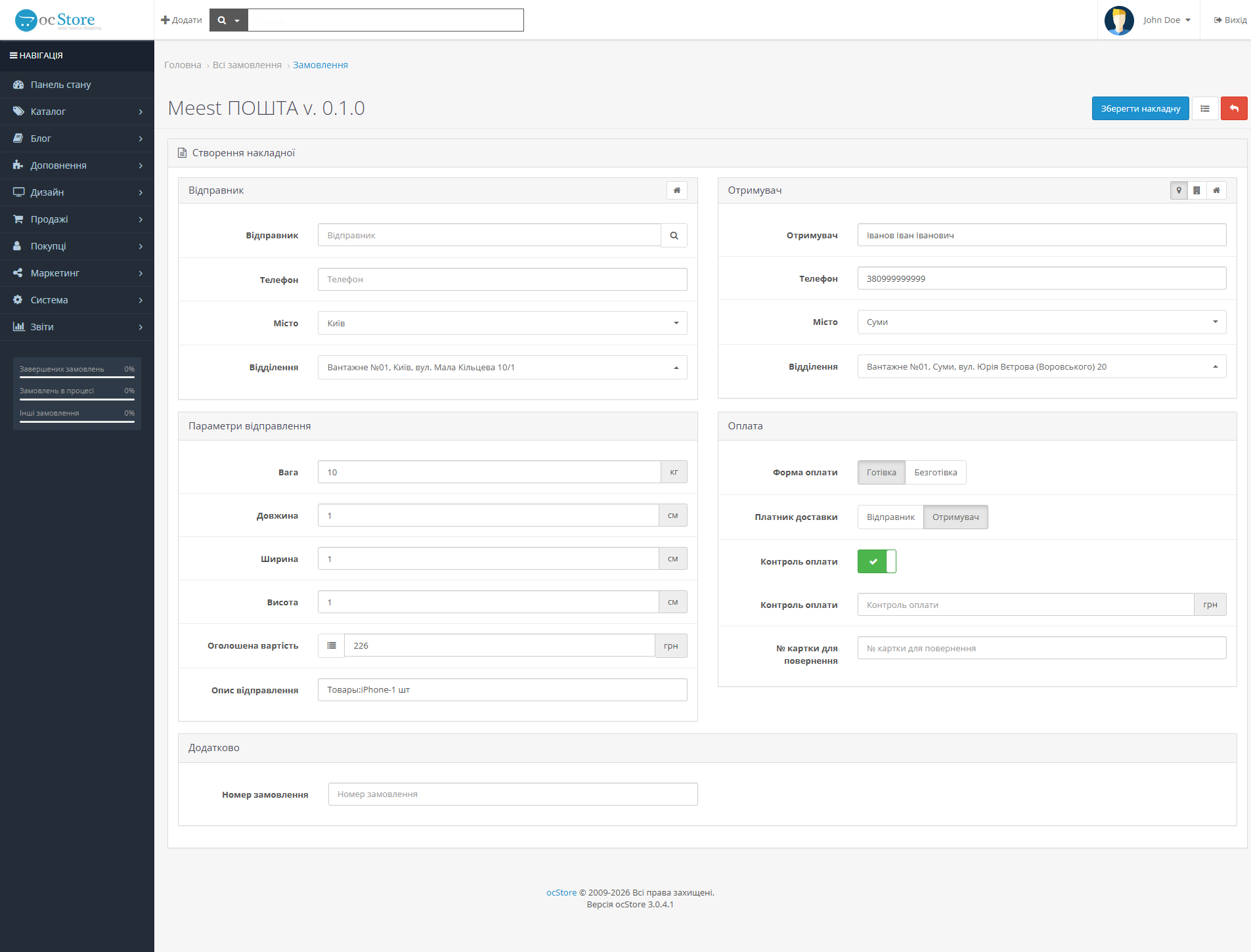The height and width of the screenshot is (952, 1251).
Task: Click the Система gear icon
Action: point(18,300)
